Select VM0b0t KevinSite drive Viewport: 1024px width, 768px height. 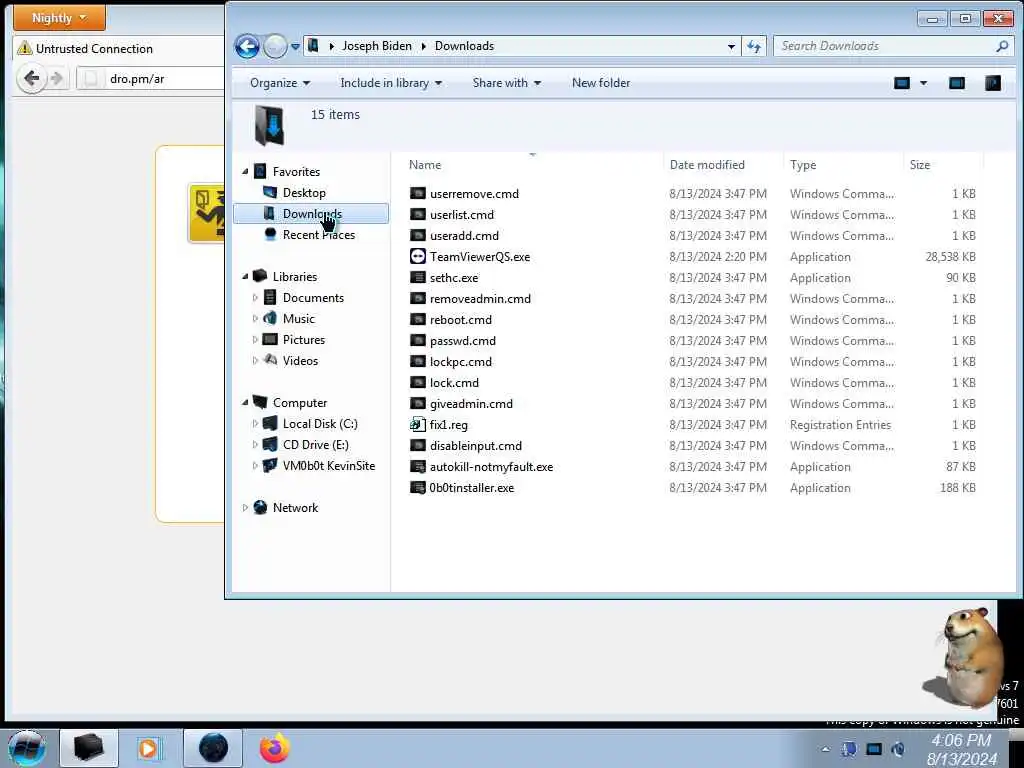pyautogui.click(x=328, y=466)
